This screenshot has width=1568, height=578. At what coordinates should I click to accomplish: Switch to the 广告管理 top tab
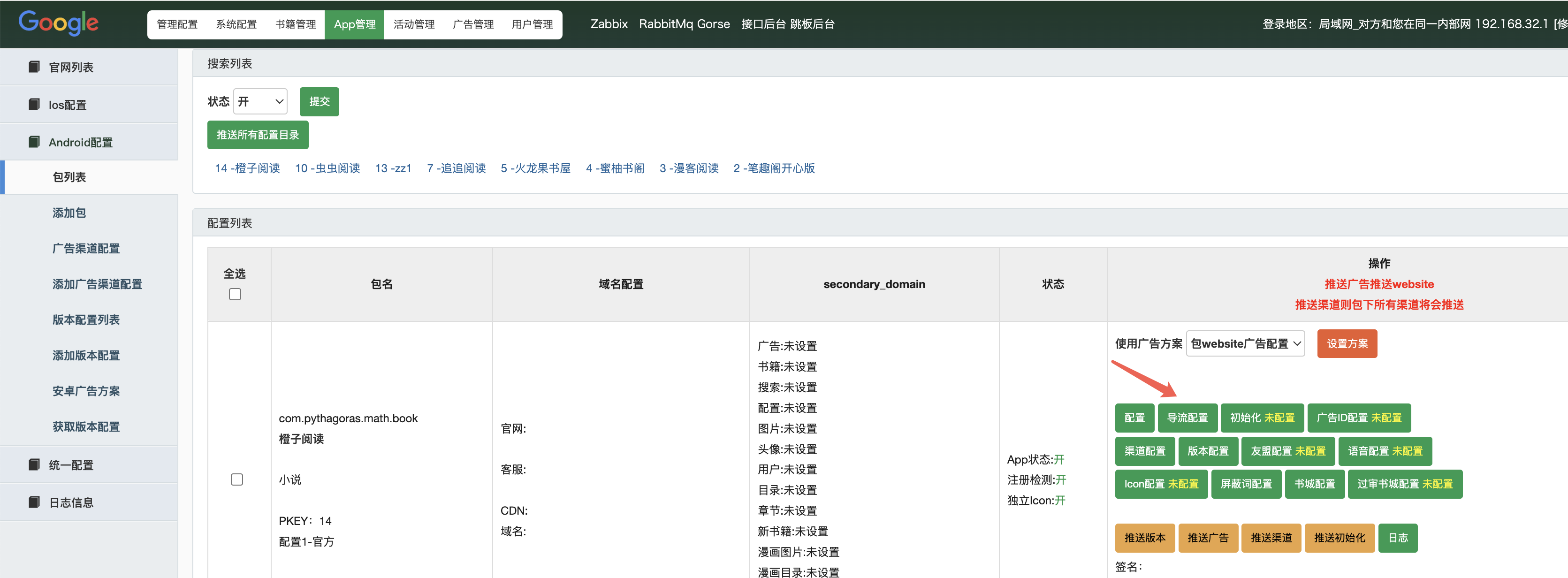pos(473,24)
